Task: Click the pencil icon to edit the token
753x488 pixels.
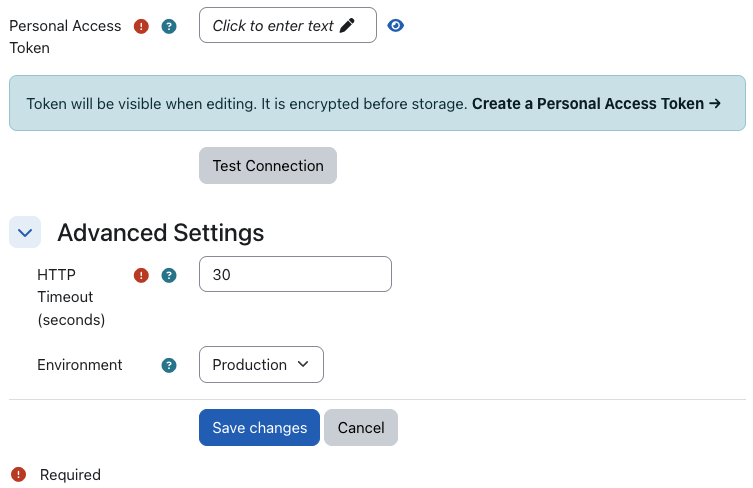Action: point(348,26)
